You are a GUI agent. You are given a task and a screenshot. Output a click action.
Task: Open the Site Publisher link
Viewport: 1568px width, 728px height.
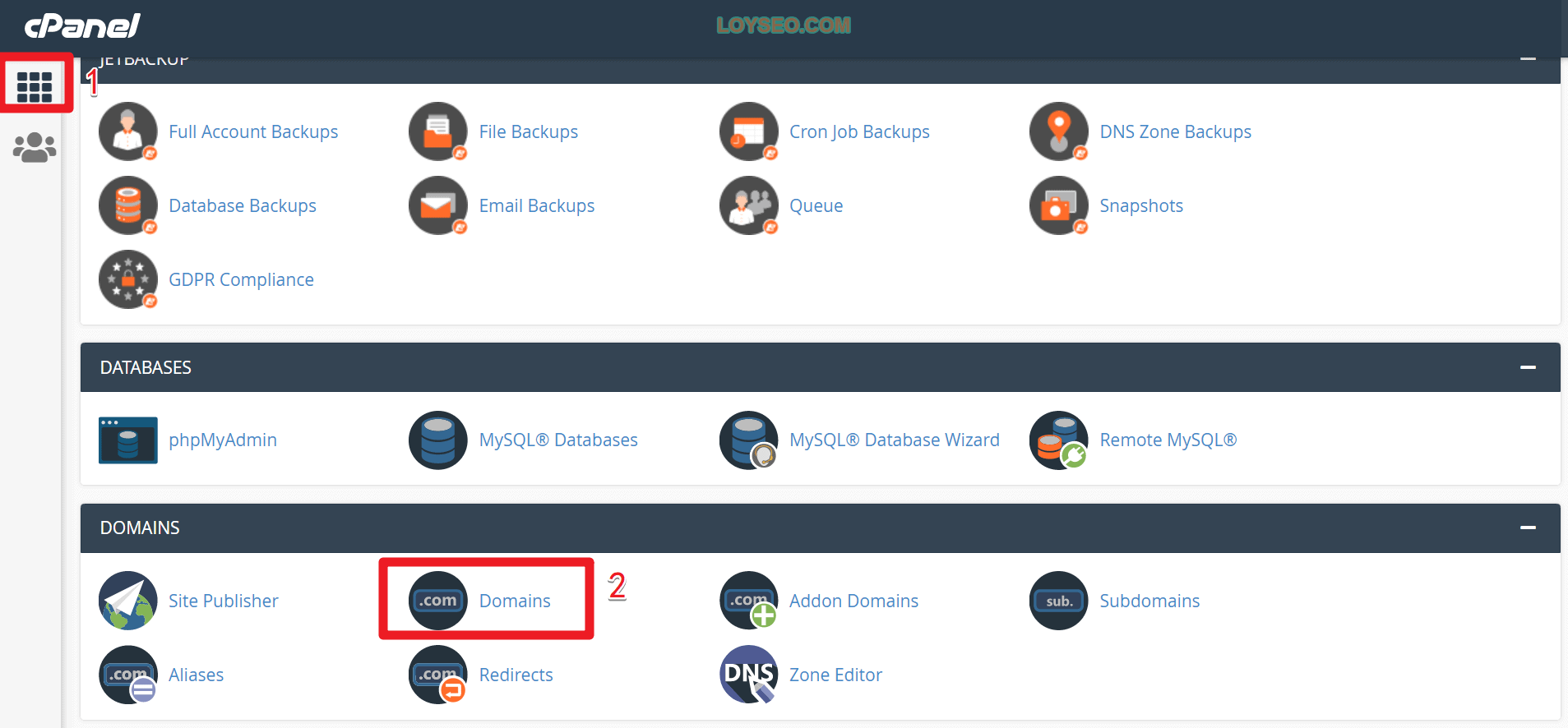click(224, 601)
